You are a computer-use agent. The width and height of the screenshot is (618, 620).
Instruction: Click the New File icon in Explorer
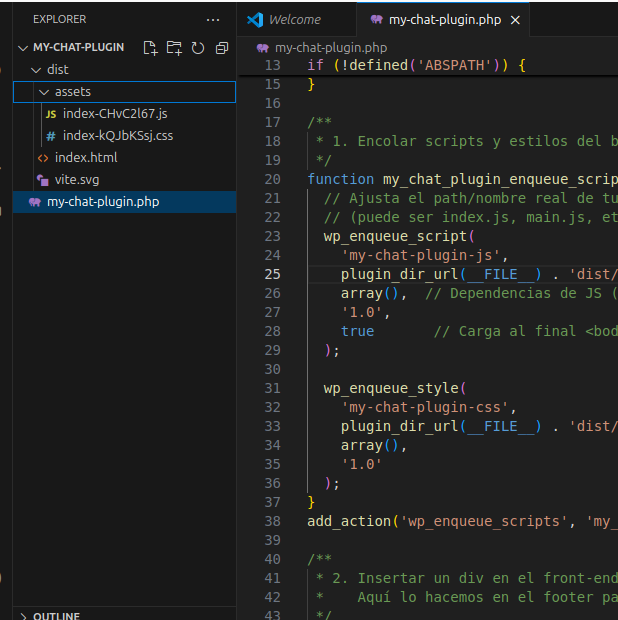pyautogui.click(x=150, y=48)
